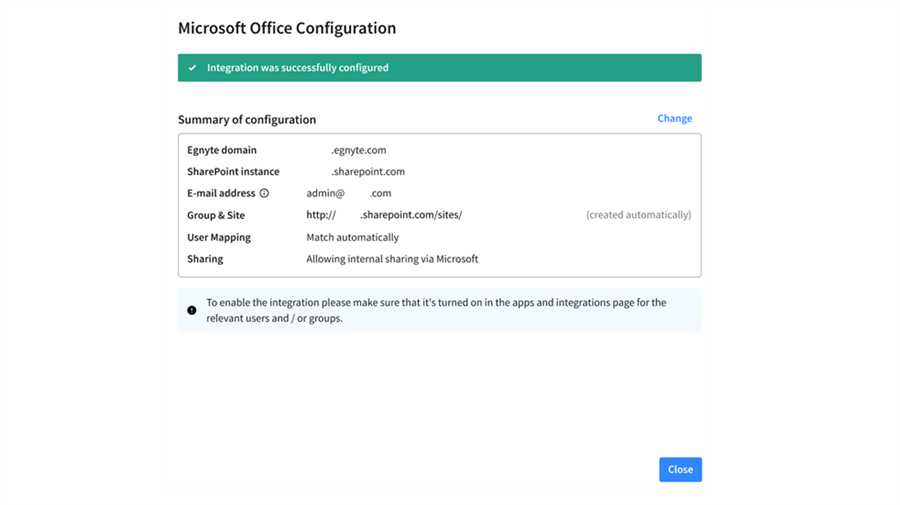Select "Allowing internal sharing via Microsoft" text

click(392, 259)
